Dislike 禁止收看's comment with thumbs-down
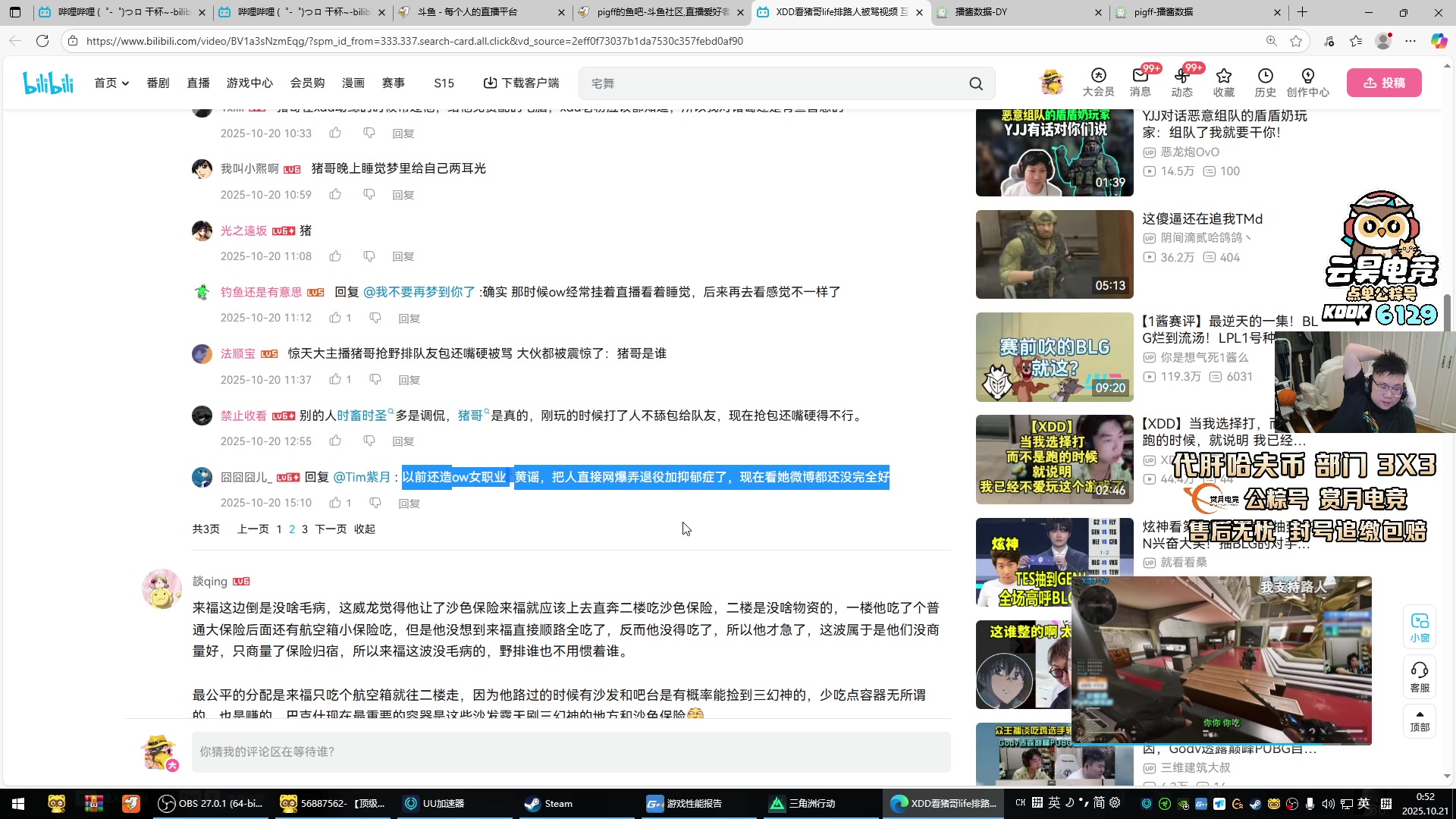The height and width of the screenshot is (819, 1456). coord(369,441)
